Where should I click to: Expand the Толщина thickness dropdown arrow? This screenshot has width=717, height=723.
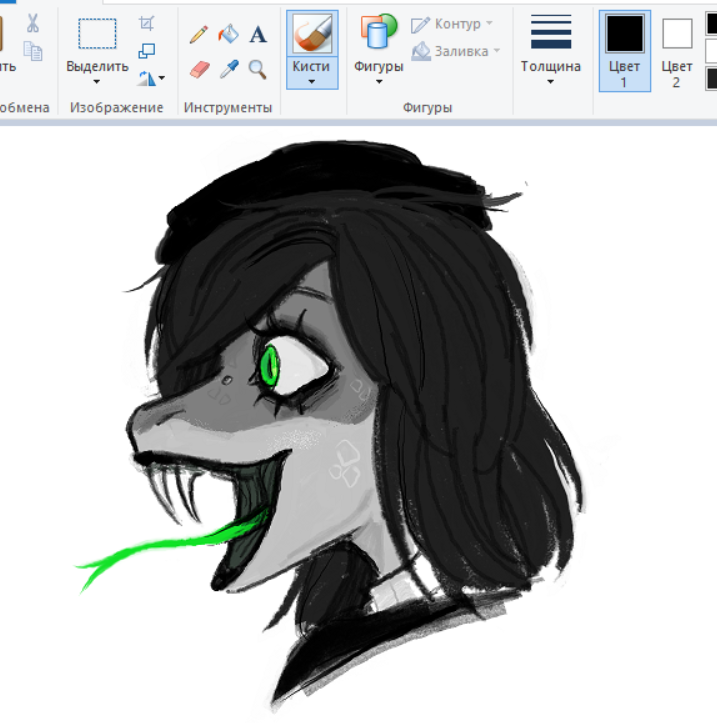(551, 82)
